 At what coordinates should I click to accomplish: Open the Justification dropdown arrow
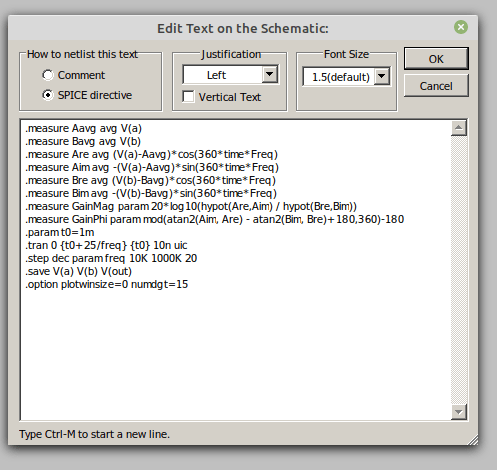[269, 74]
